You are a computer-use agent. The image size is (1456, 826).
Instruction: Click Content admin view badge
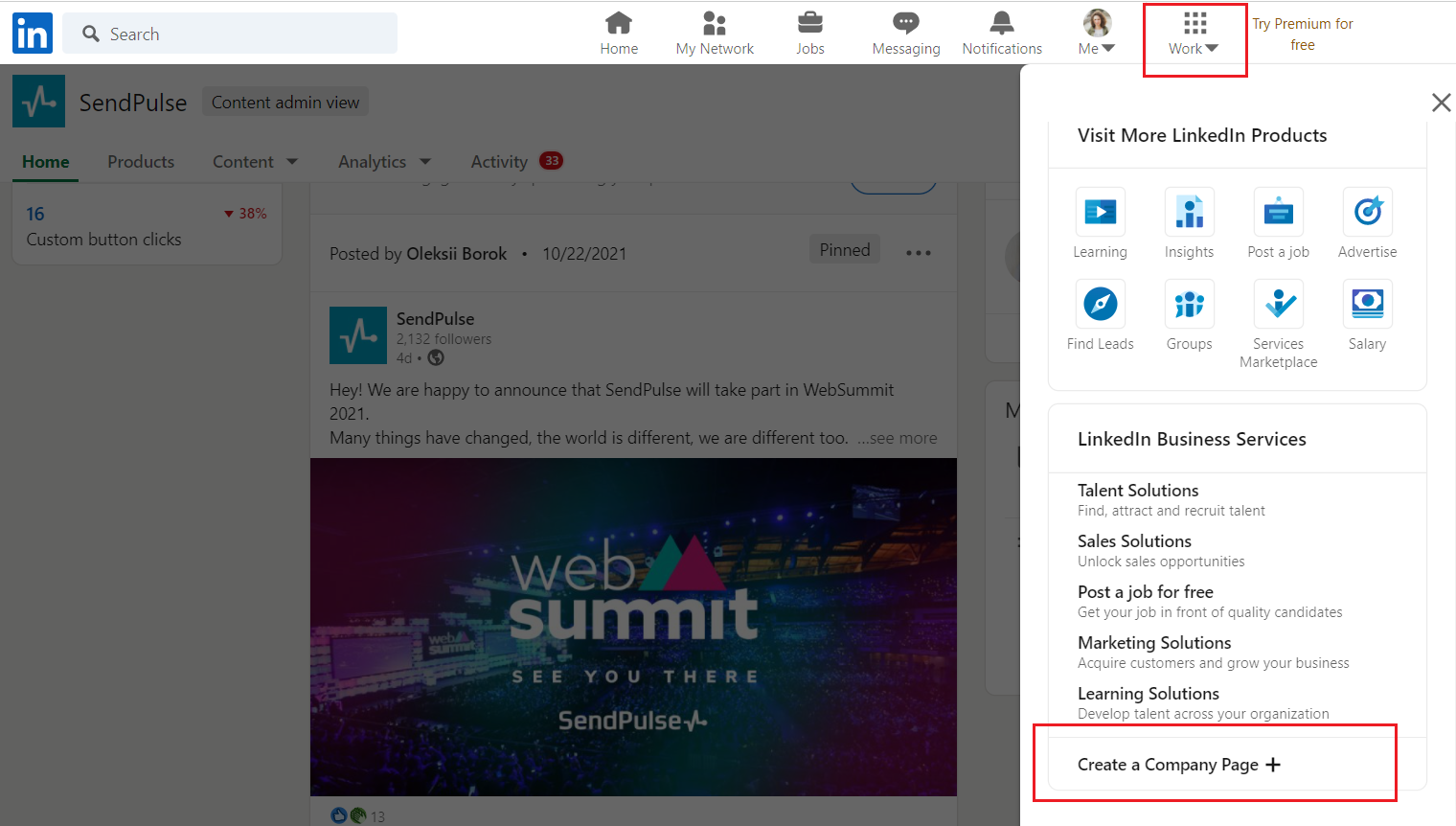click(285, 103)
